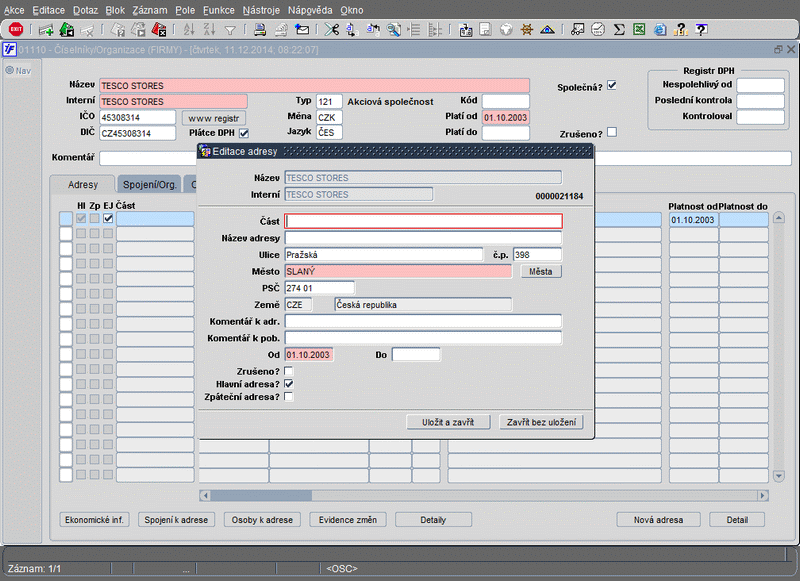Click the tree hierarchy view toolbar icon

(435, 30)
